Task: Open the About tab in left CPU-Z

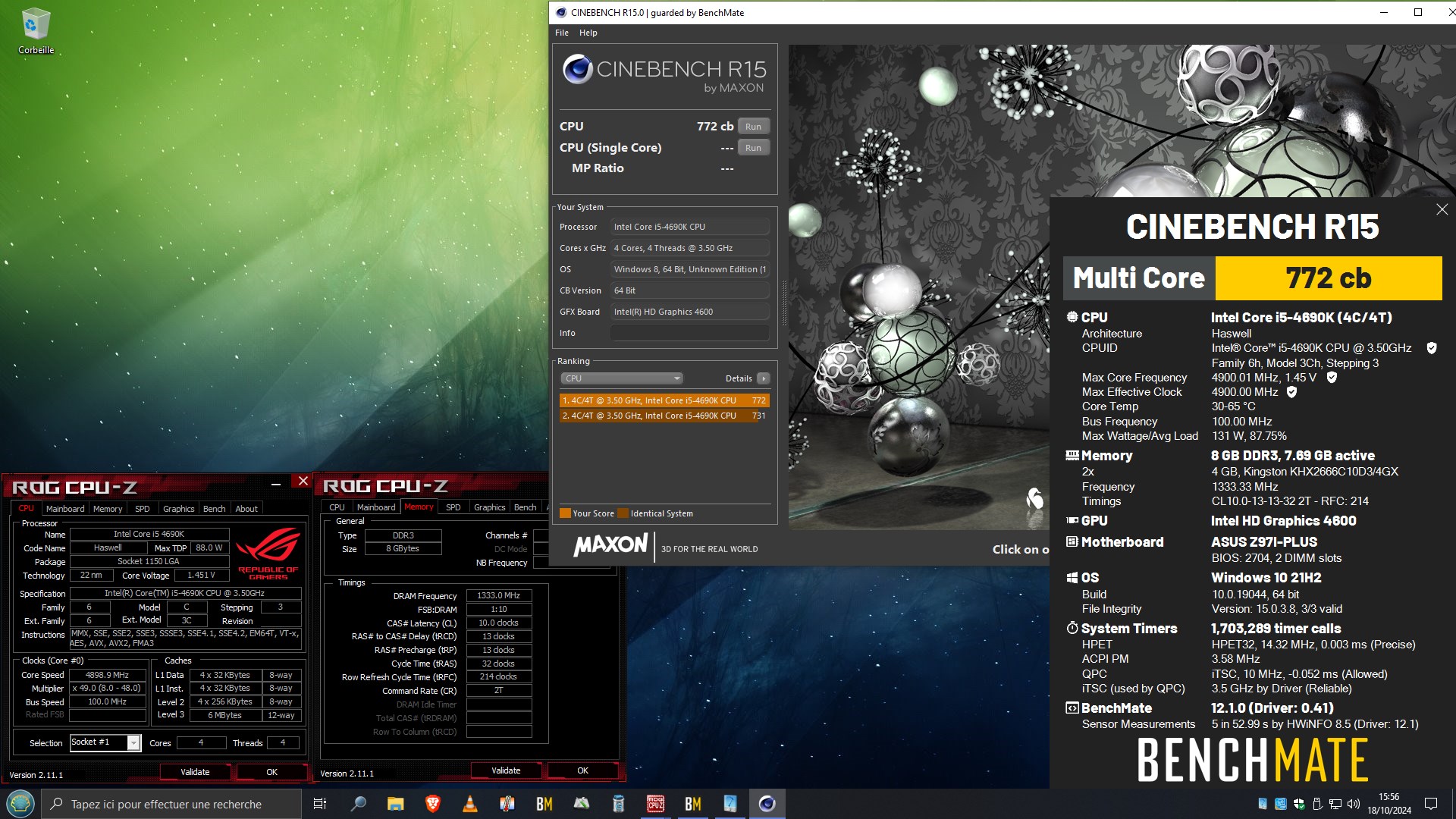Action: coord(246,509)
